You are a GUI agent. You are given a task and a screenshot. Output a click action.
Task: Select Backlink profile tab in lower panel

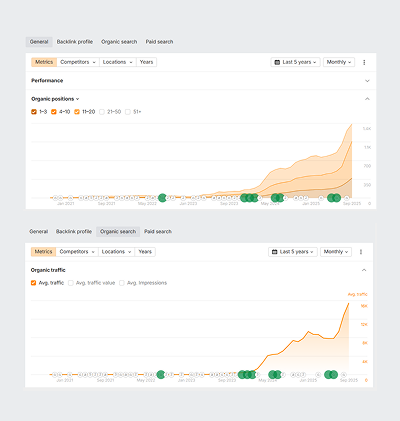pos(74,231)
